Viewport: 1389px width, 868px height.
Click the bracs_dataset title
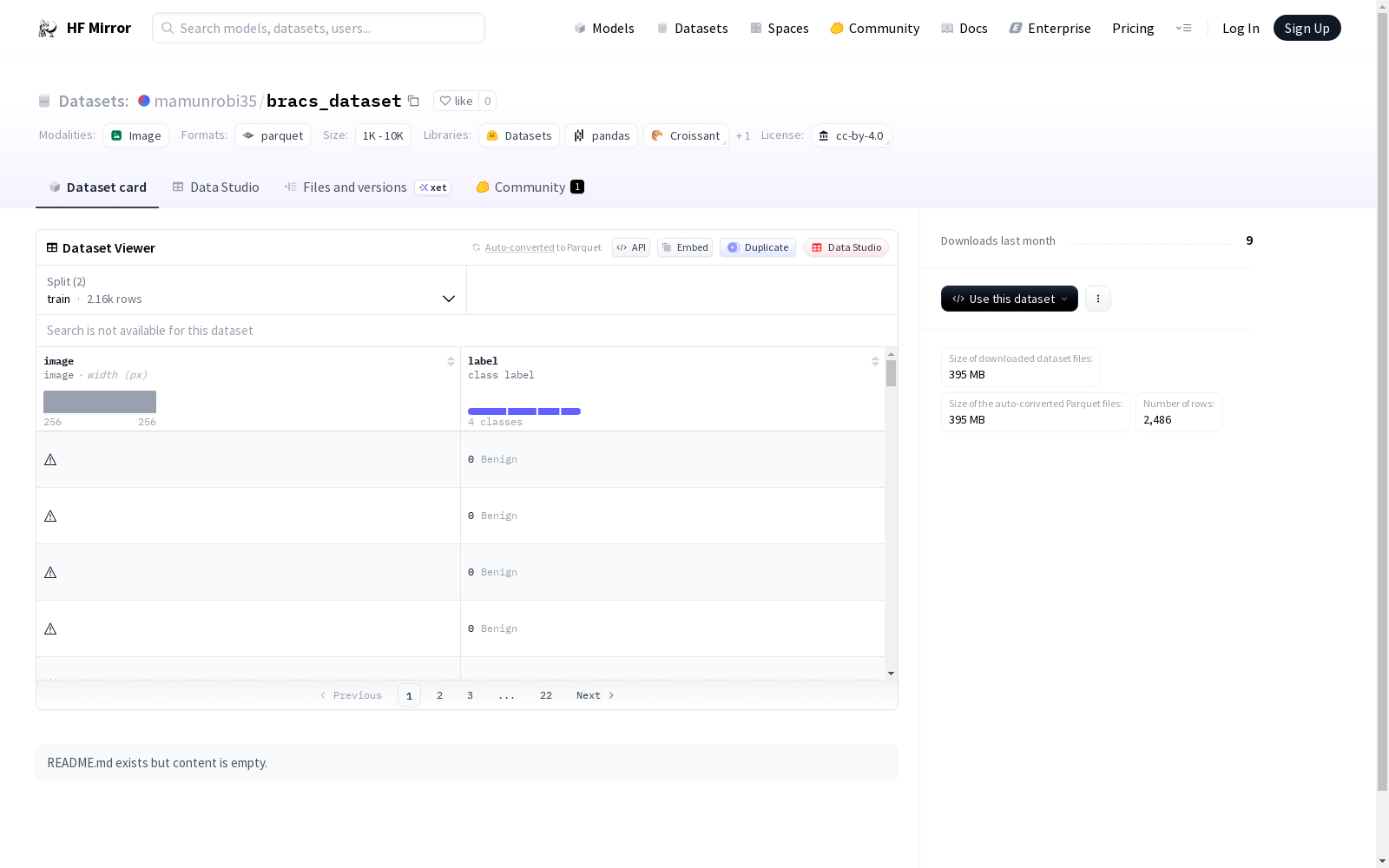[x=334, y=101]
